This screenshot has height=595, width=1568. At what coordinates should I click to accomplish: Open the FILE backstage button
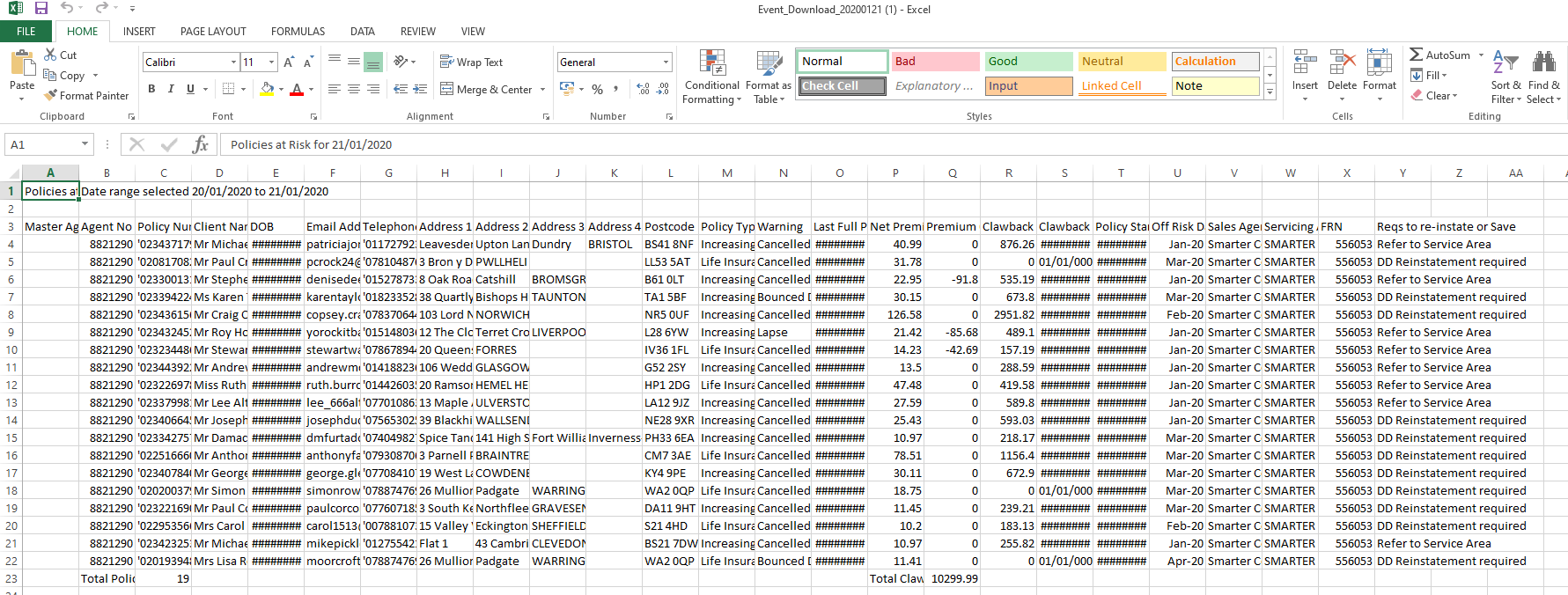26,31
